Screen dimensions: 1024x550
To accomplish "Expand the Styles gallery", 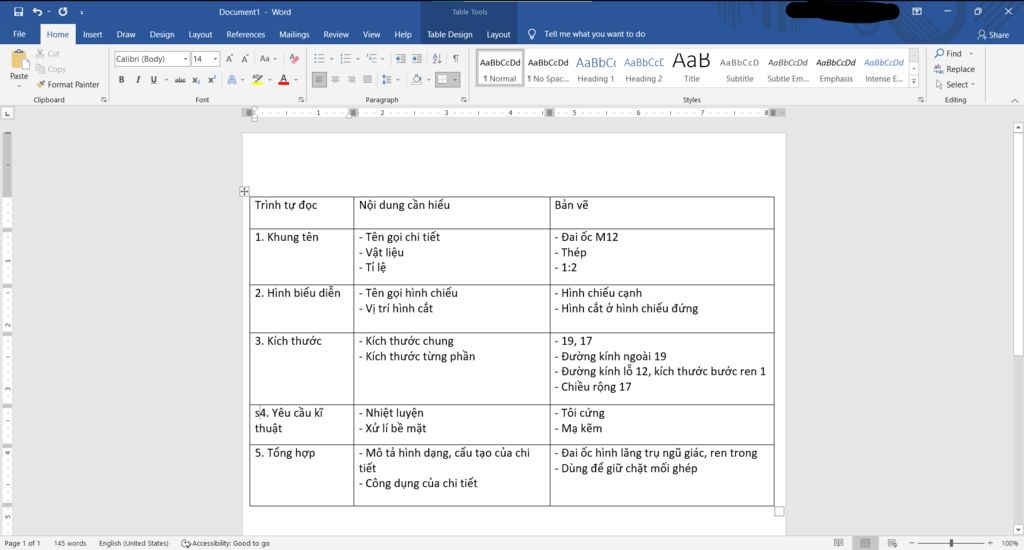I will [x=914, y=82].
